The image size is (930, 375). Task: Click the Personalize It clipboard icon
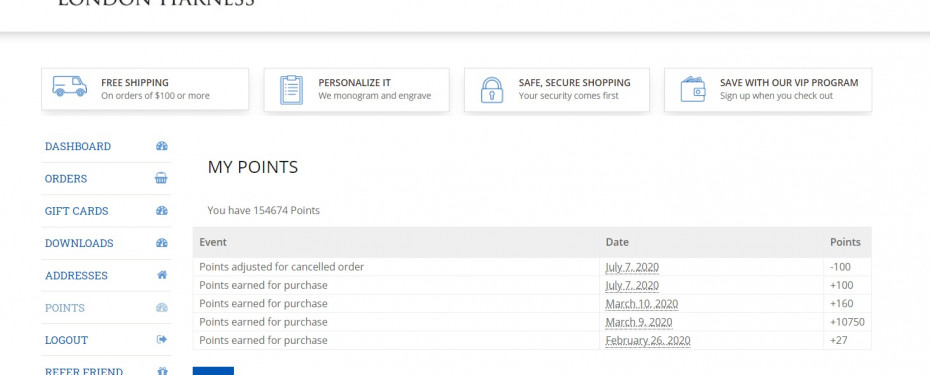pyautogui.click(x=291, y=90)
